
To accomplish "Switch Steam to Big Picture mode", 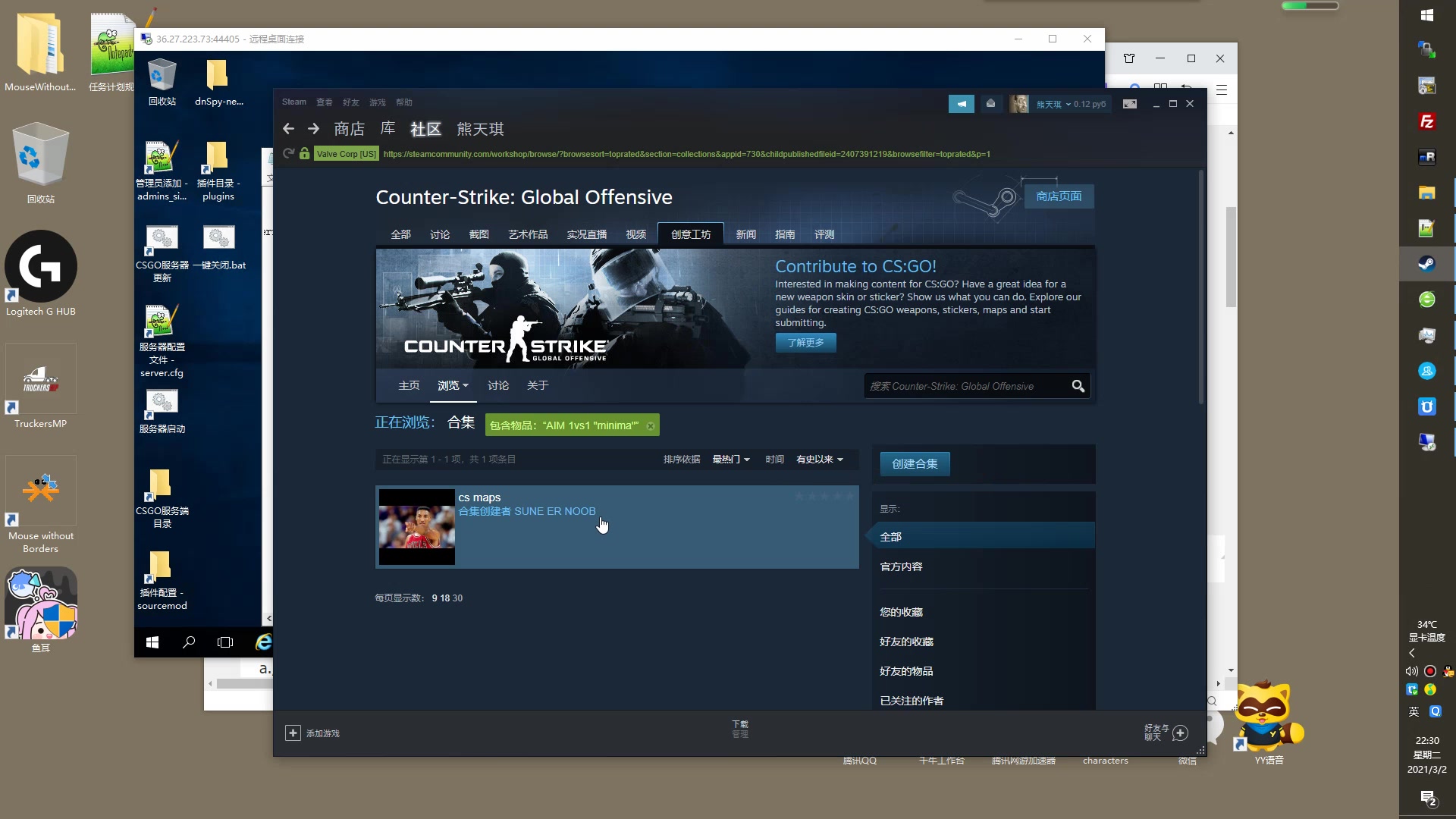I will pyautogui.click(x=1130, y=104).
